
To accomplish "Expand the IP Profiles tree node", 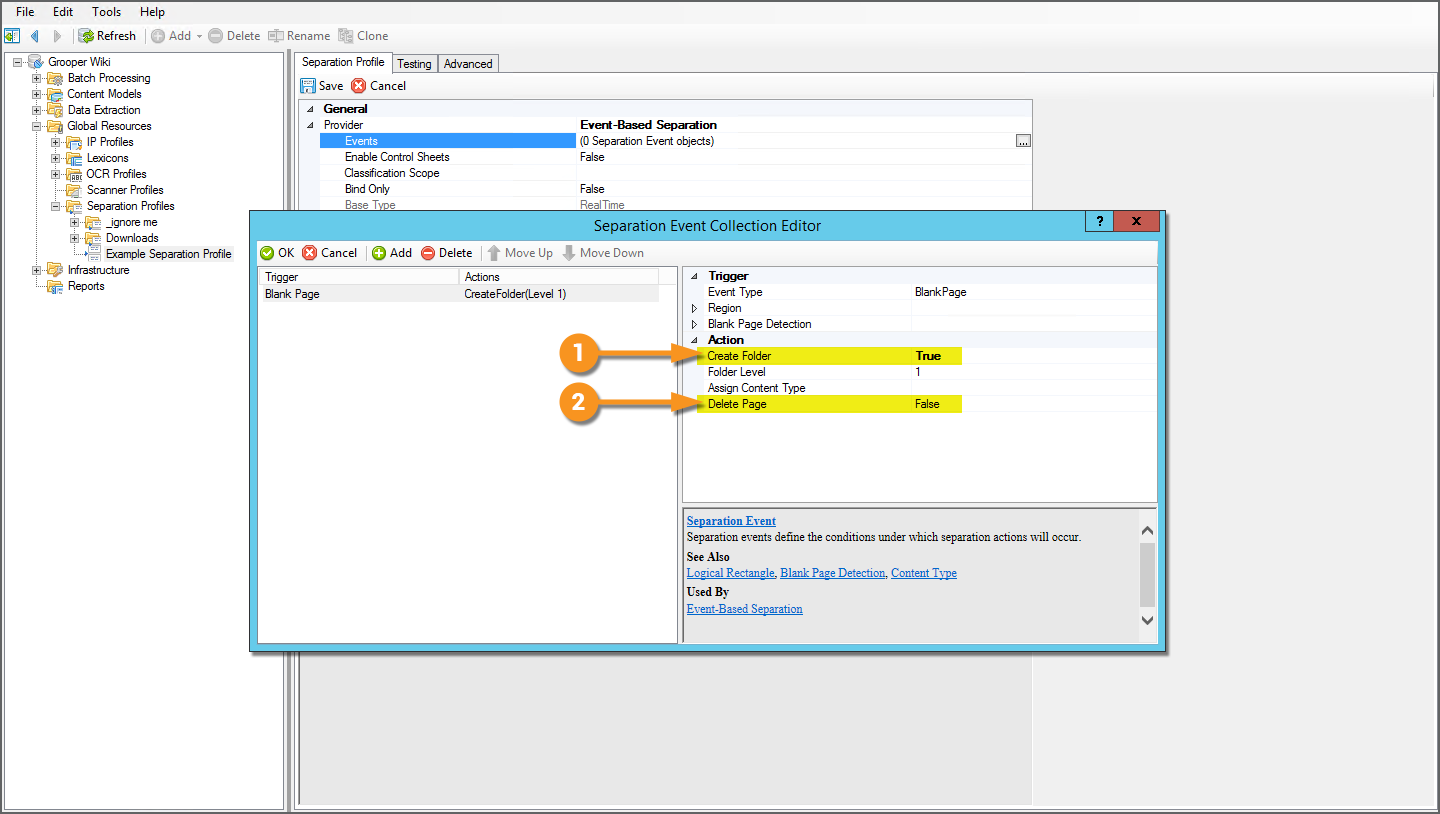I will pos(56,142).
